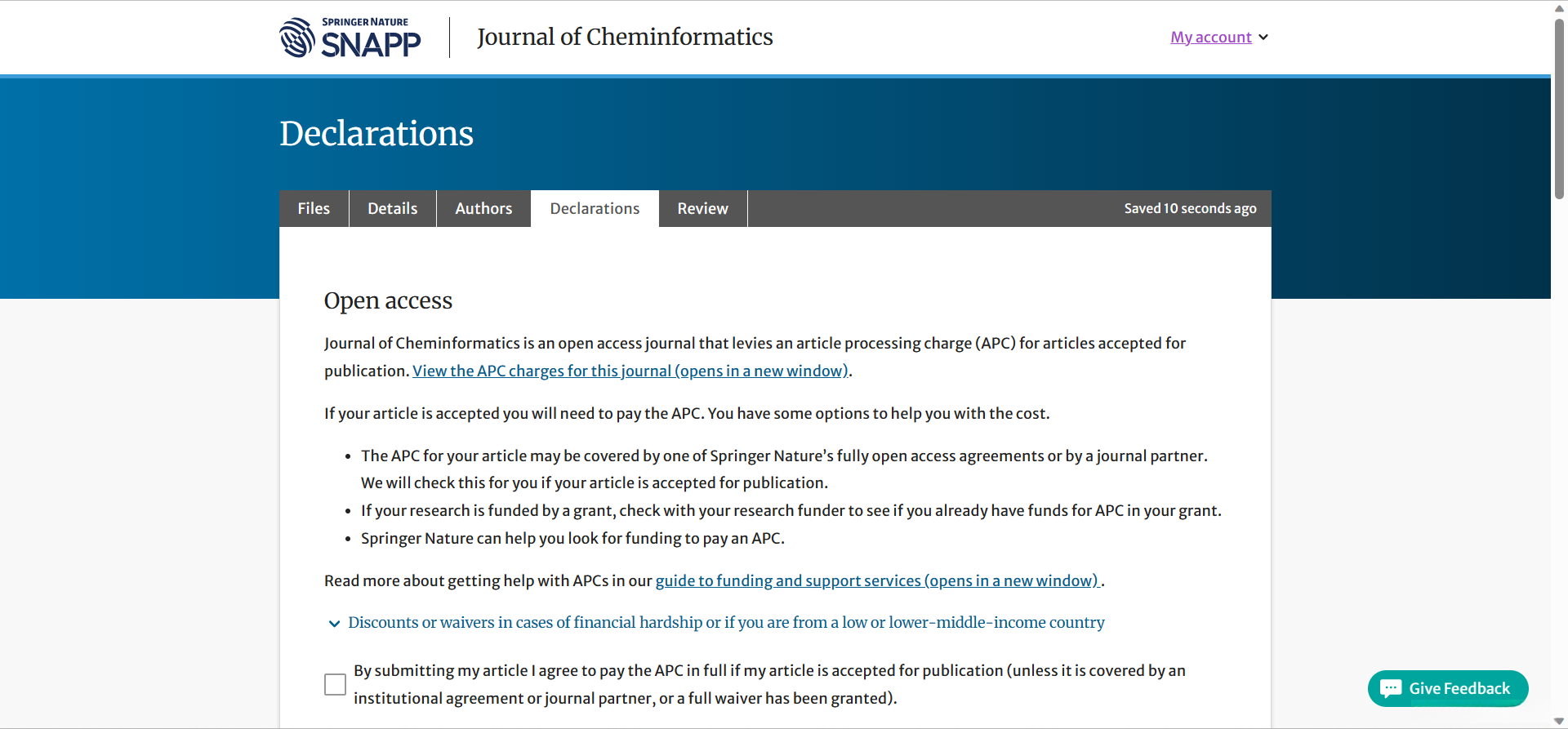This screenshot has height=729, width=1568.
Task: Go to the Authors tab
Action: click(483, 209)
